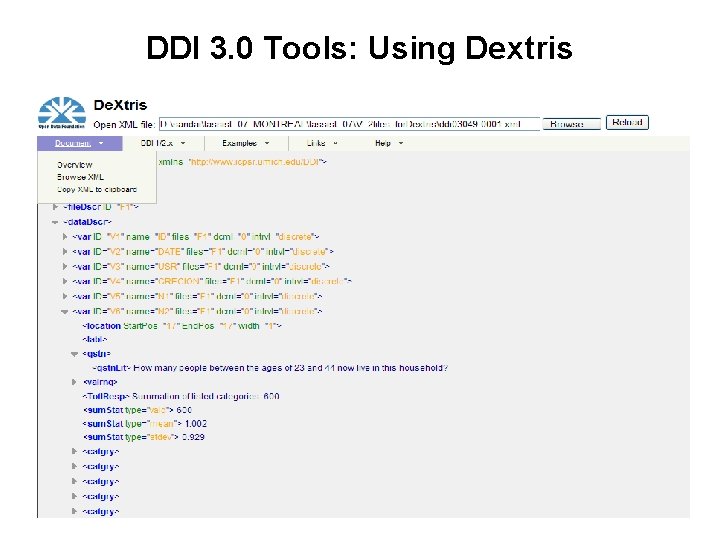
Task: Click the Document menu dropdown arrow
Action: click(x=101, y=143)
